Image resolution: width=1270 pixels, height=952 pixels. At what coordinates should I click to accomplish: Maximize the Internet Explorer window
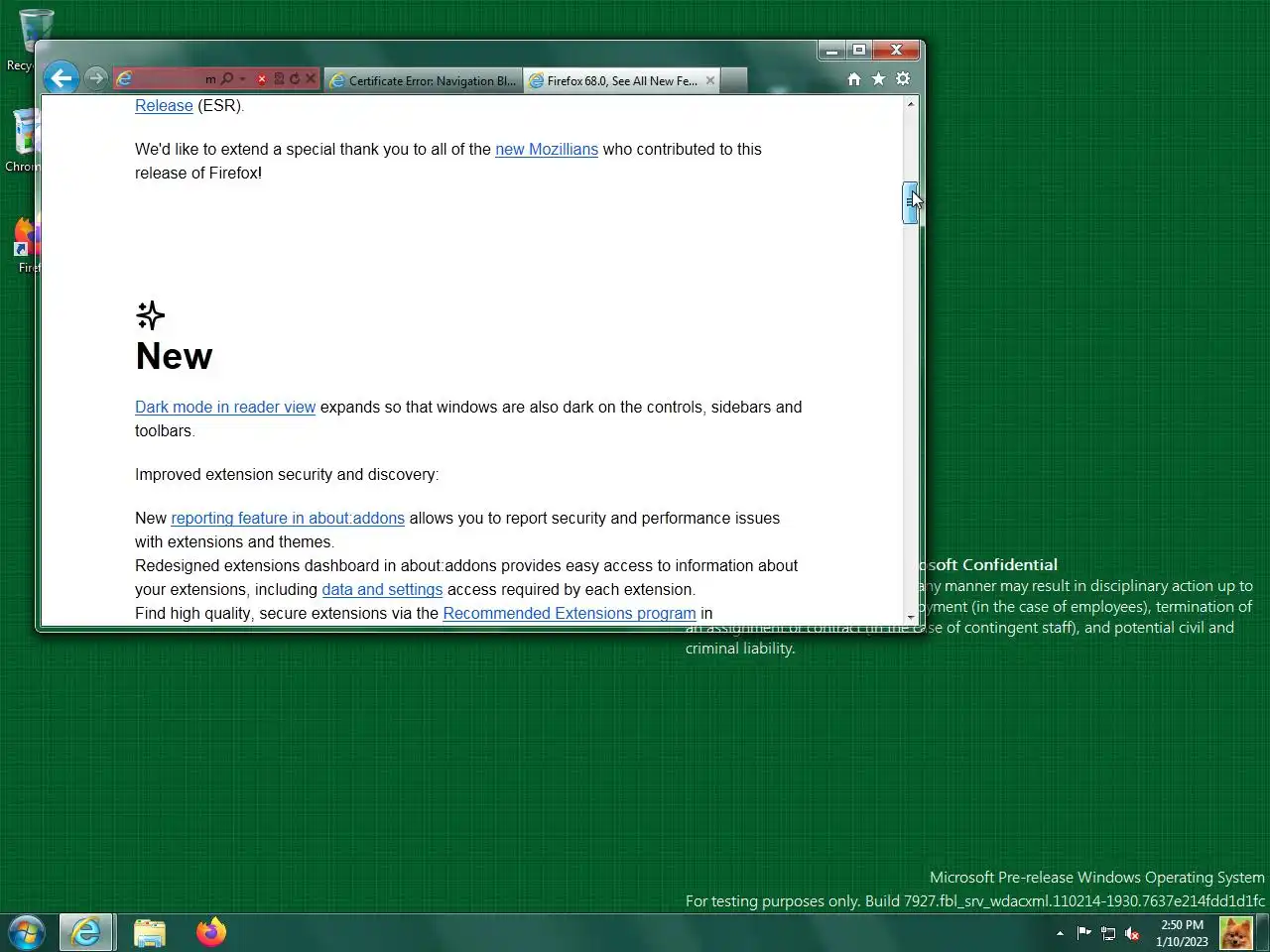point(859,50)
